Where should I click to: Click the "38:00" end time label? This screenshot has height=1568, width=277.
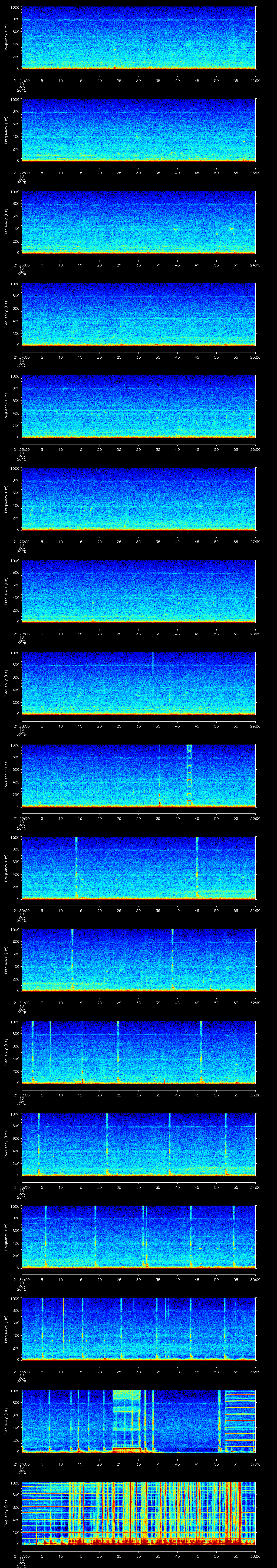pyautogui.click(x=256, y=1556)
